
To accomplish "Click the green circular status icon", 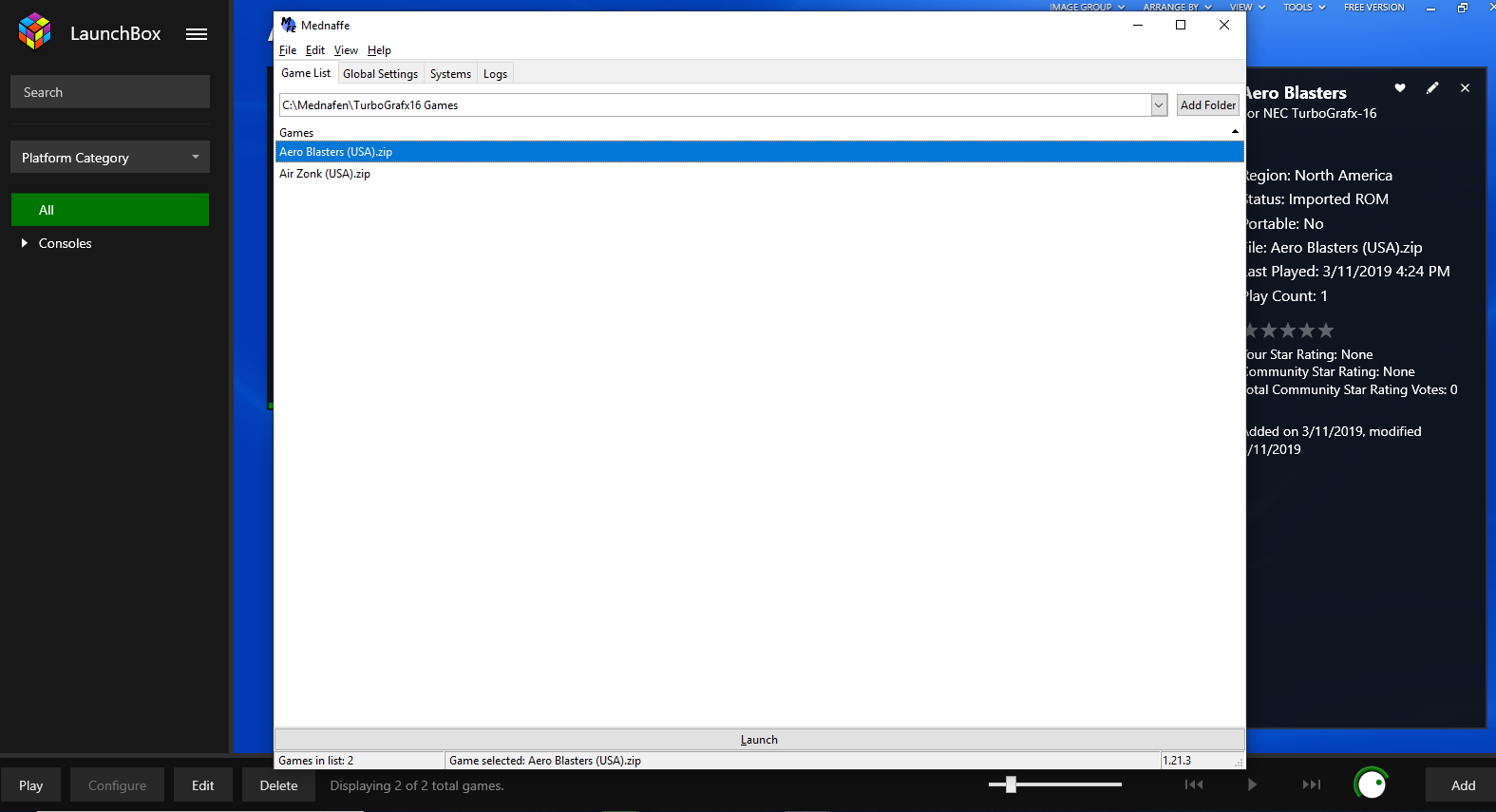I will coord(1371,784).
